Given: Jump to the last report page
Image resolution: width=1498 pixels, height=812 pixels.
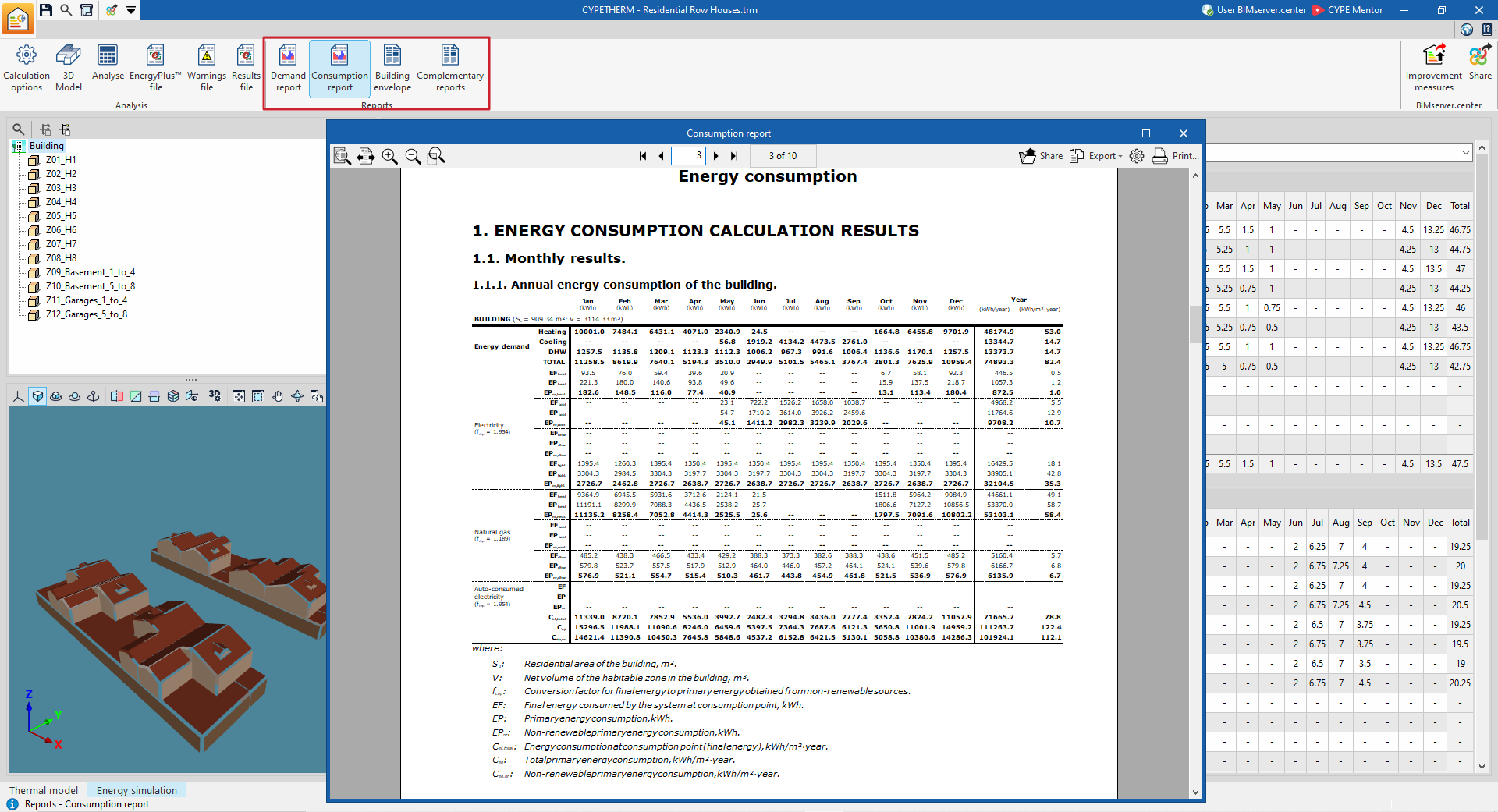Looking at the screenshot, I should [x=734, y=156].
